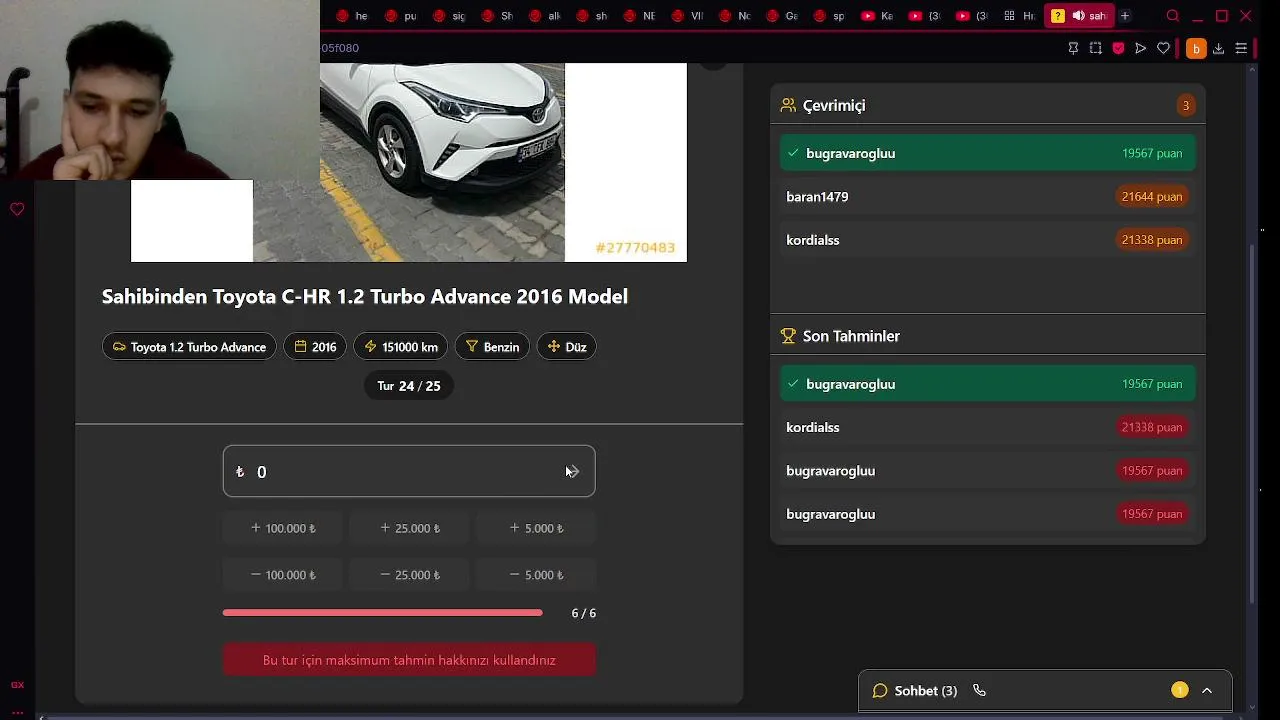Click the car listing title heading

coord(365,297)
